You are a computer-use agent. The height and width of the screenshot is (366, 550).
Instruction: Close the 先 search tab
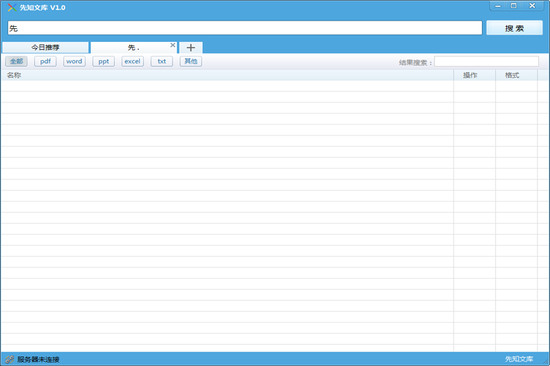(173, 45)
